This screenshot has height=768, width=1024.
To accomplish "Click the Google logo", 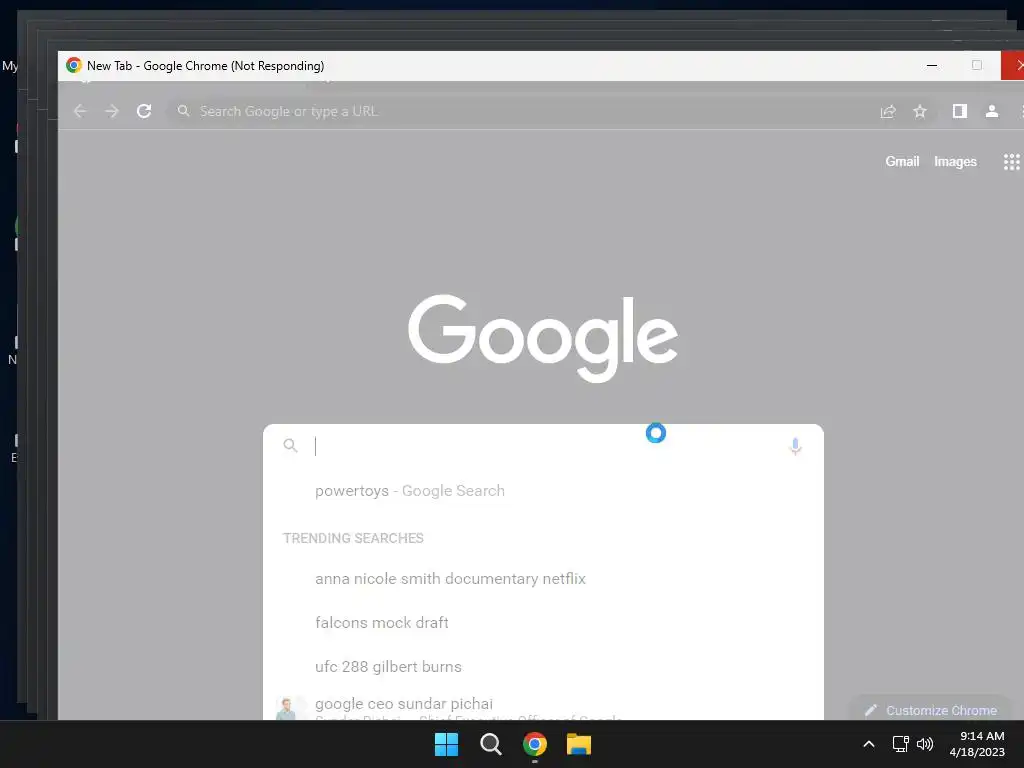I will coord(543,338).
